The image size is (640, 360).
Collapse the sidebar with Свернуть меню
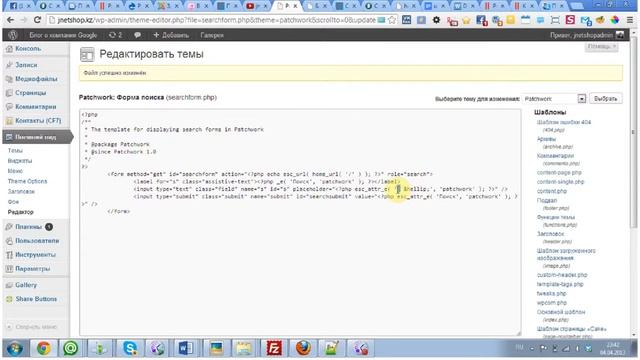click(32, 327)
